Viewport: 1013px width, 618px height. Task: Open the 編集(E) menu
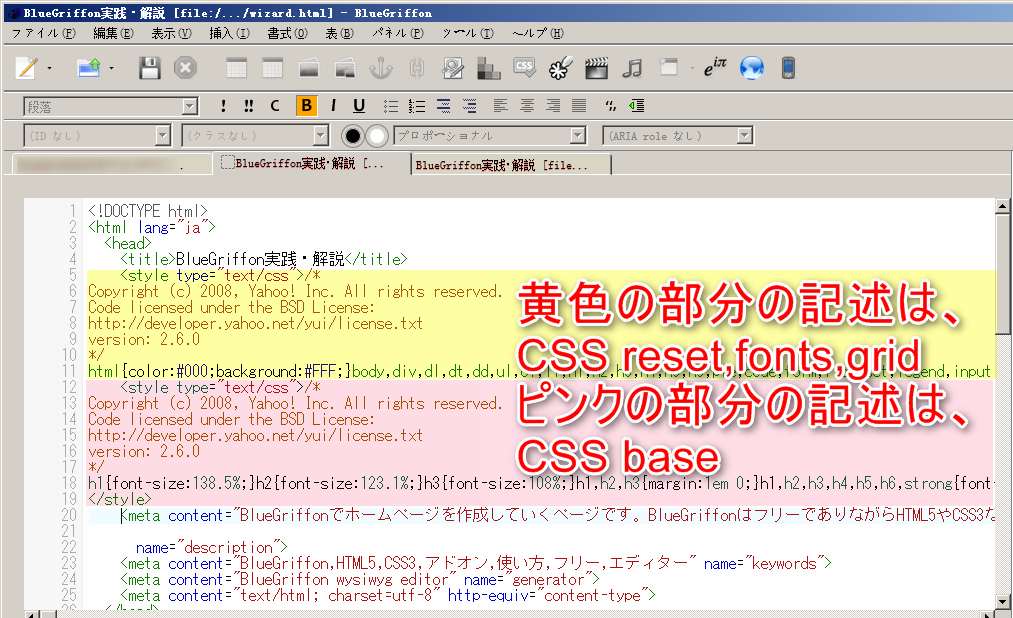[113, 33]
